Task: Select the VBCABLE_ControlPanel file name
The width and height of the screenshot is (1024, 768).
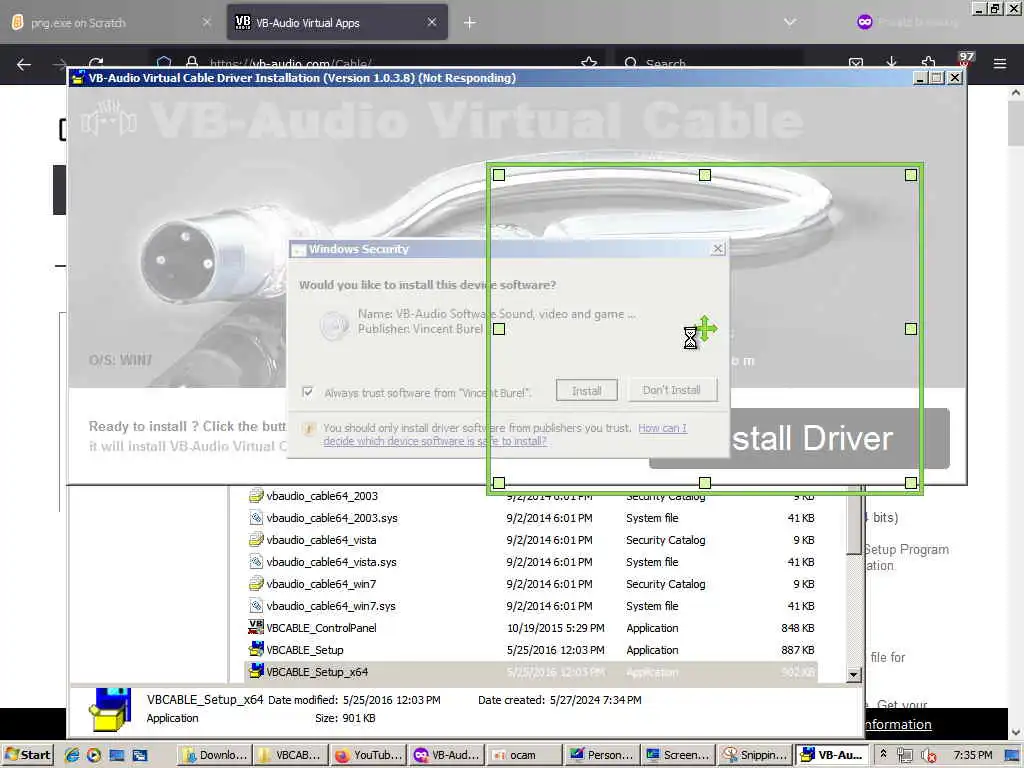Action: (x=321, y=628)
